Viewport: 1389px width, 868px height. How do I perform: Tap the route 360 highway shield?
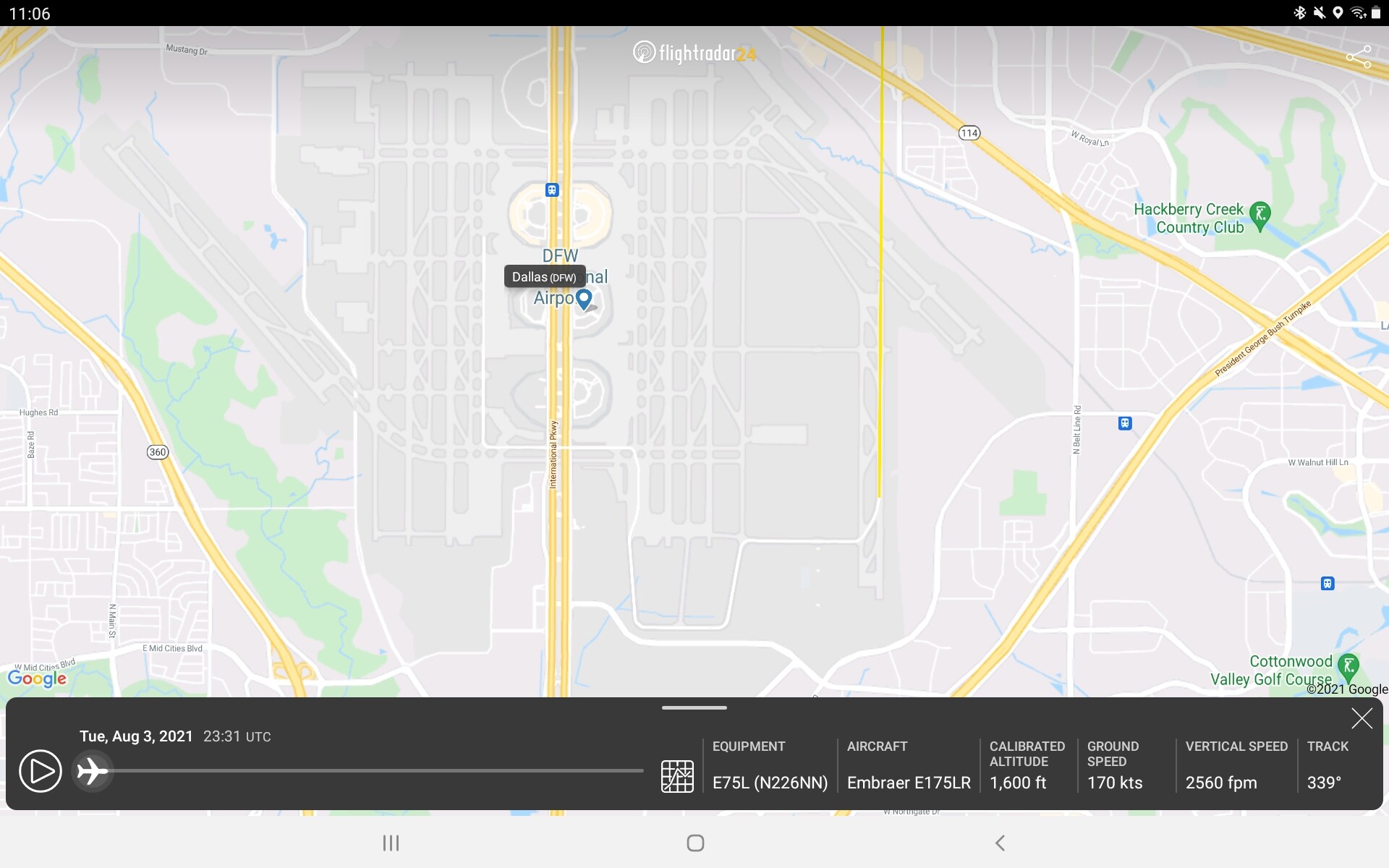pos(158,452)
